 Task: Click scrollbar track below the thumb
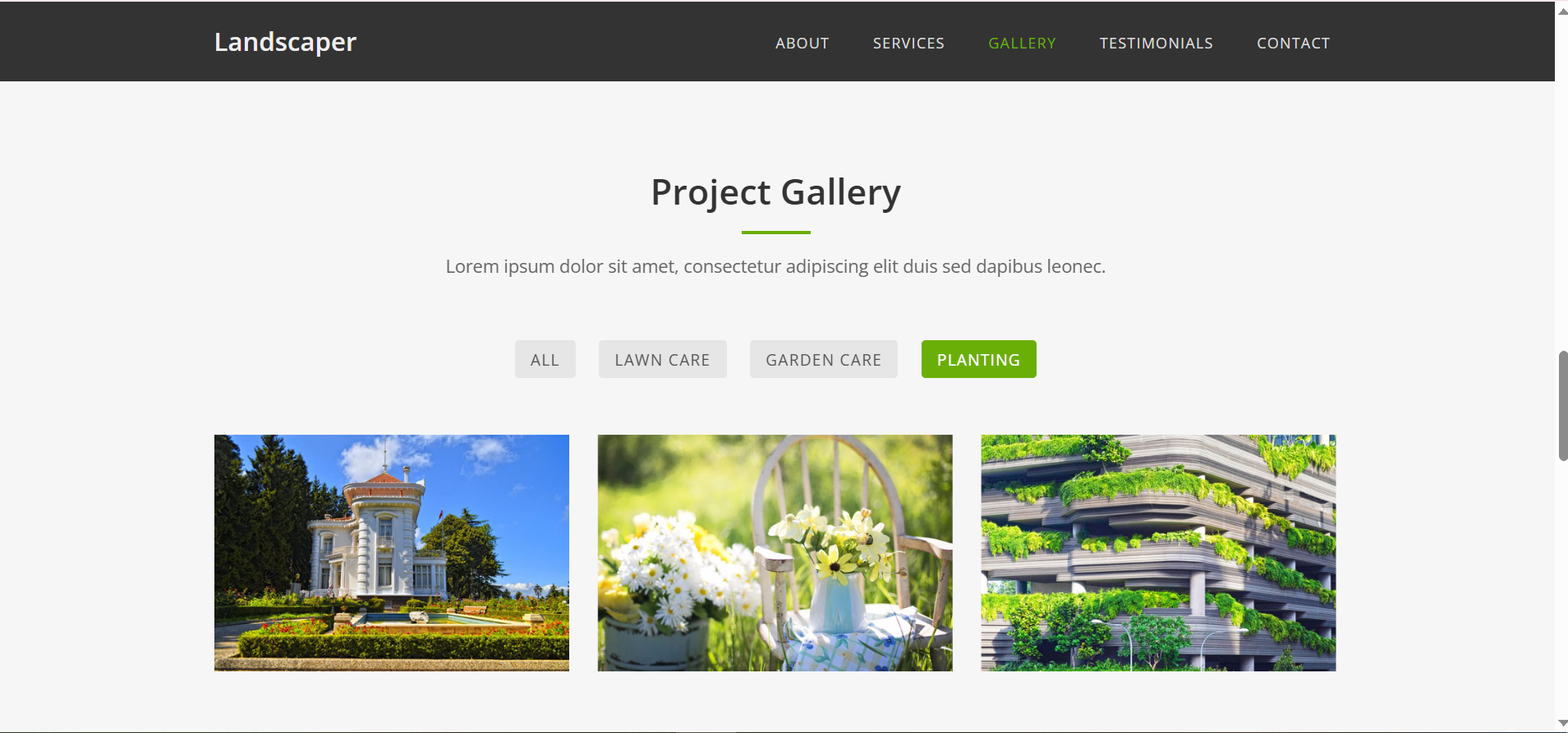(1562, 588)
